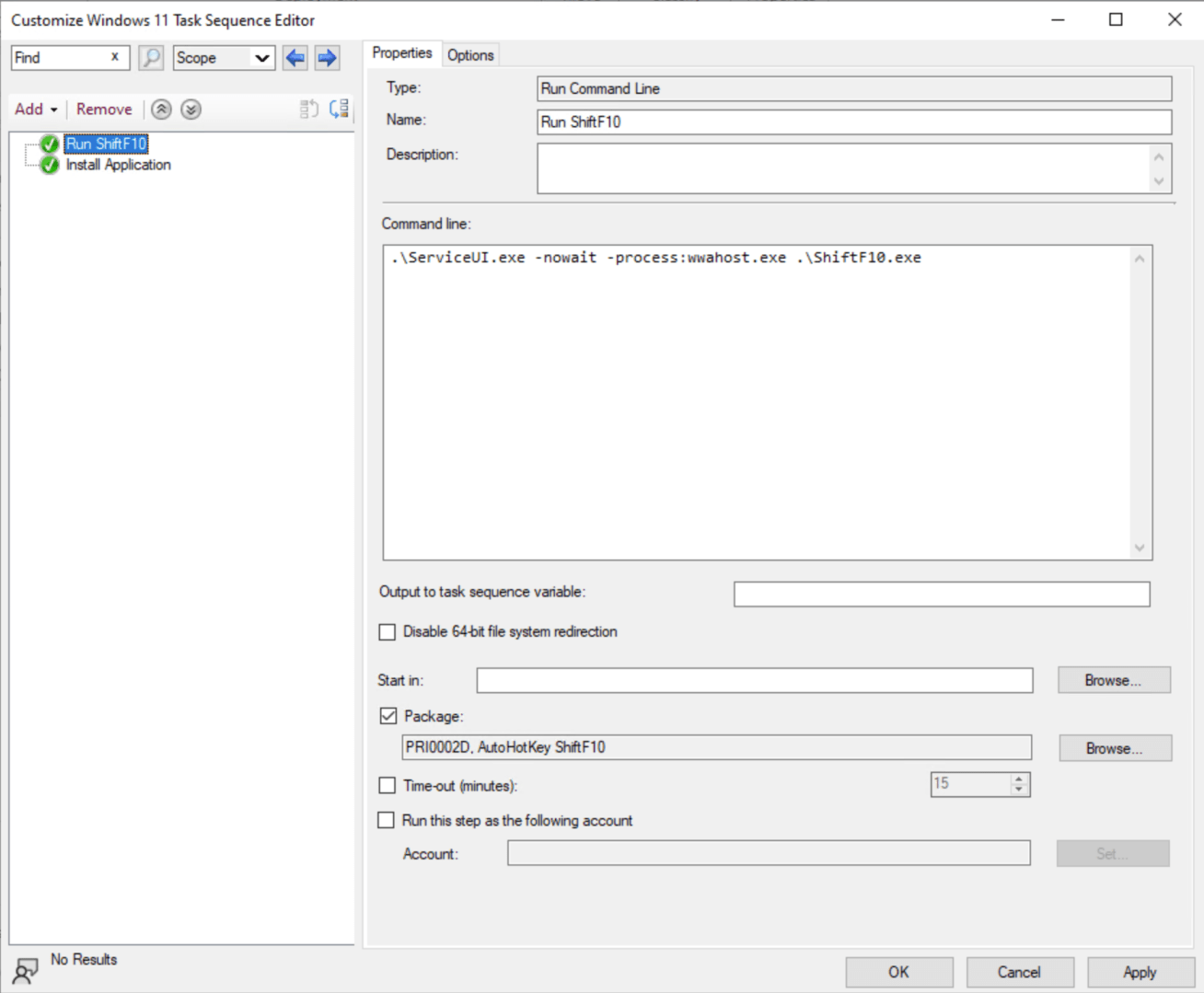Click the expand-all double down chevron icon
Viewport: 1204px width, 993px height.
click(191, 110)
